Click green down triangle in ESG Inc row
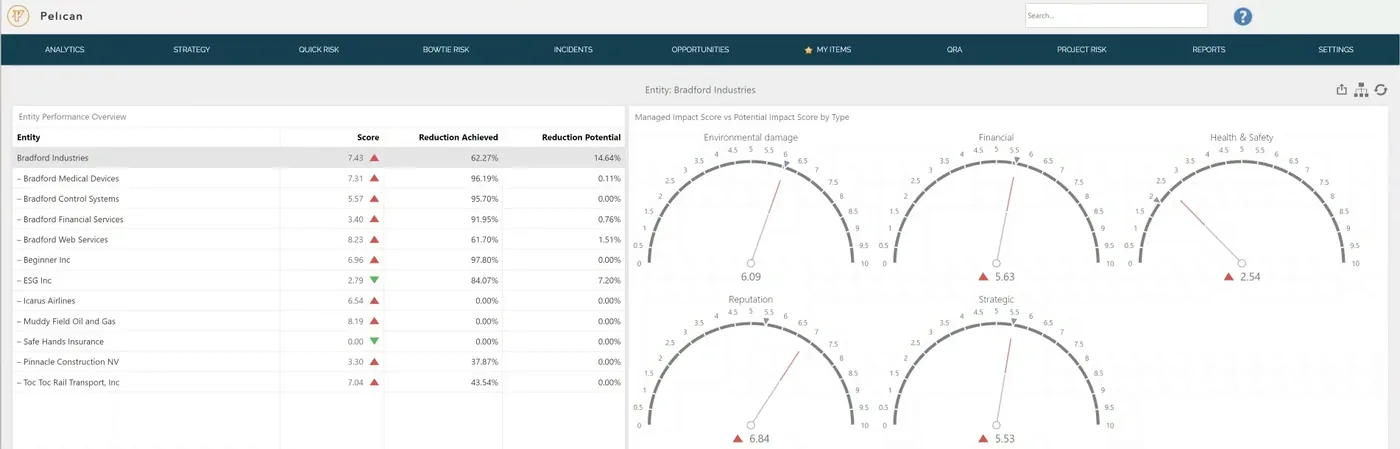Image resolution: width=1400 pixels, height=449 pixels. pyautogui.click(x=374, y=280)
